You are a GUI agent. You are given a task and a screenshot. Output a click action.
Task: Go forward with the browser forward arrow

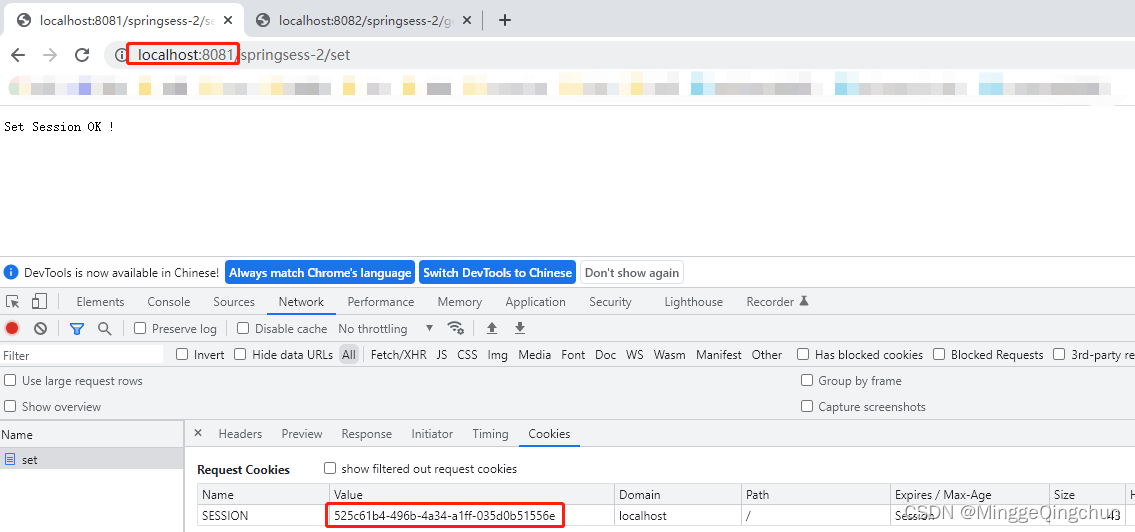(x=50, y=55)
